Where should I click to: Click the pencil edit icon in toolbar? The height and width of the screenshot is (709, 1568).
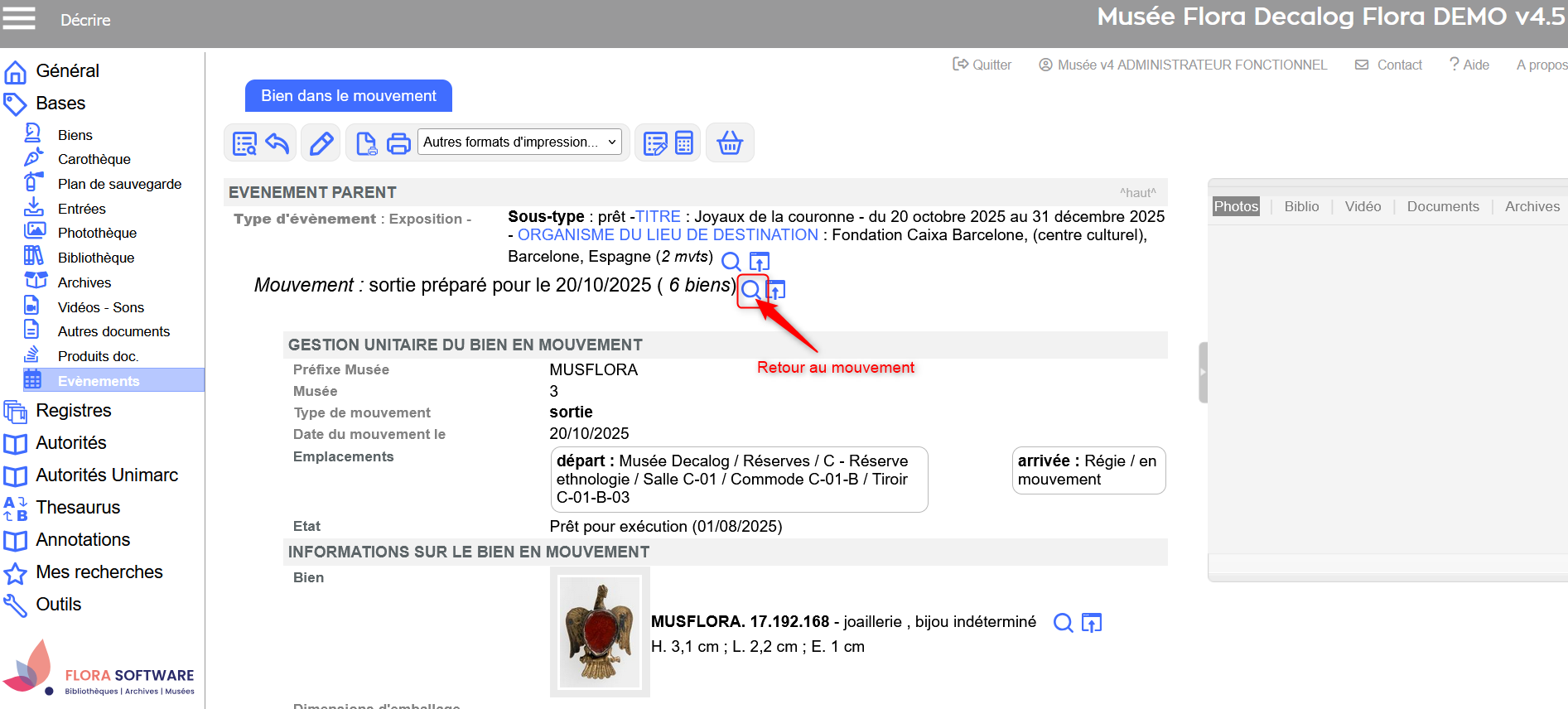pyautogui.click(x=321, y=143)
